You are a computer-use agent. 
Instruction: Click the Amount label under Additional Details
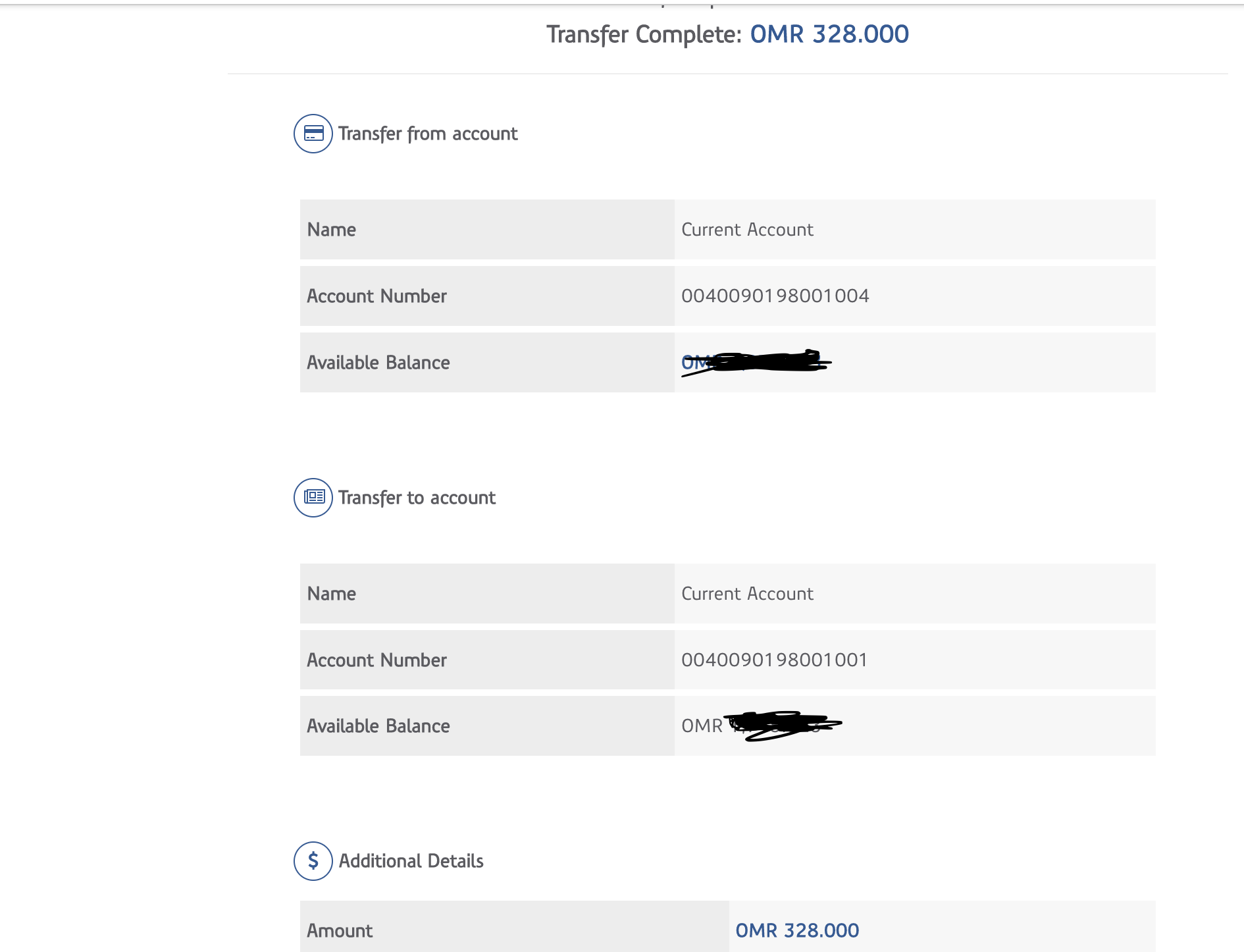pos(340,930)
